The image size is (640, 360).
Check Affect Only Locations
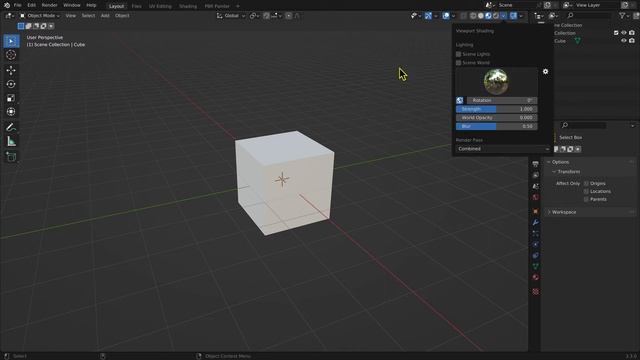click(587, 191)
